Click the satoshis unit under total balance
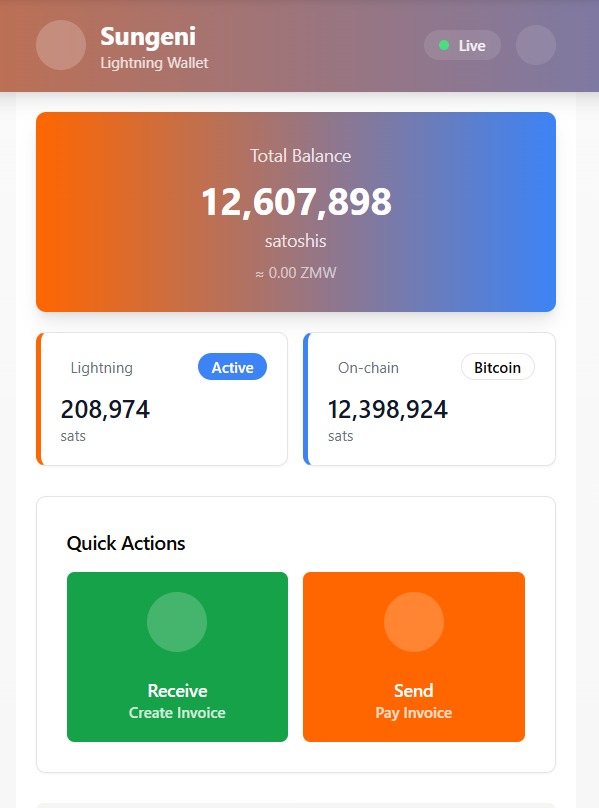The image size is (599, 808). (x=295, y=241)
